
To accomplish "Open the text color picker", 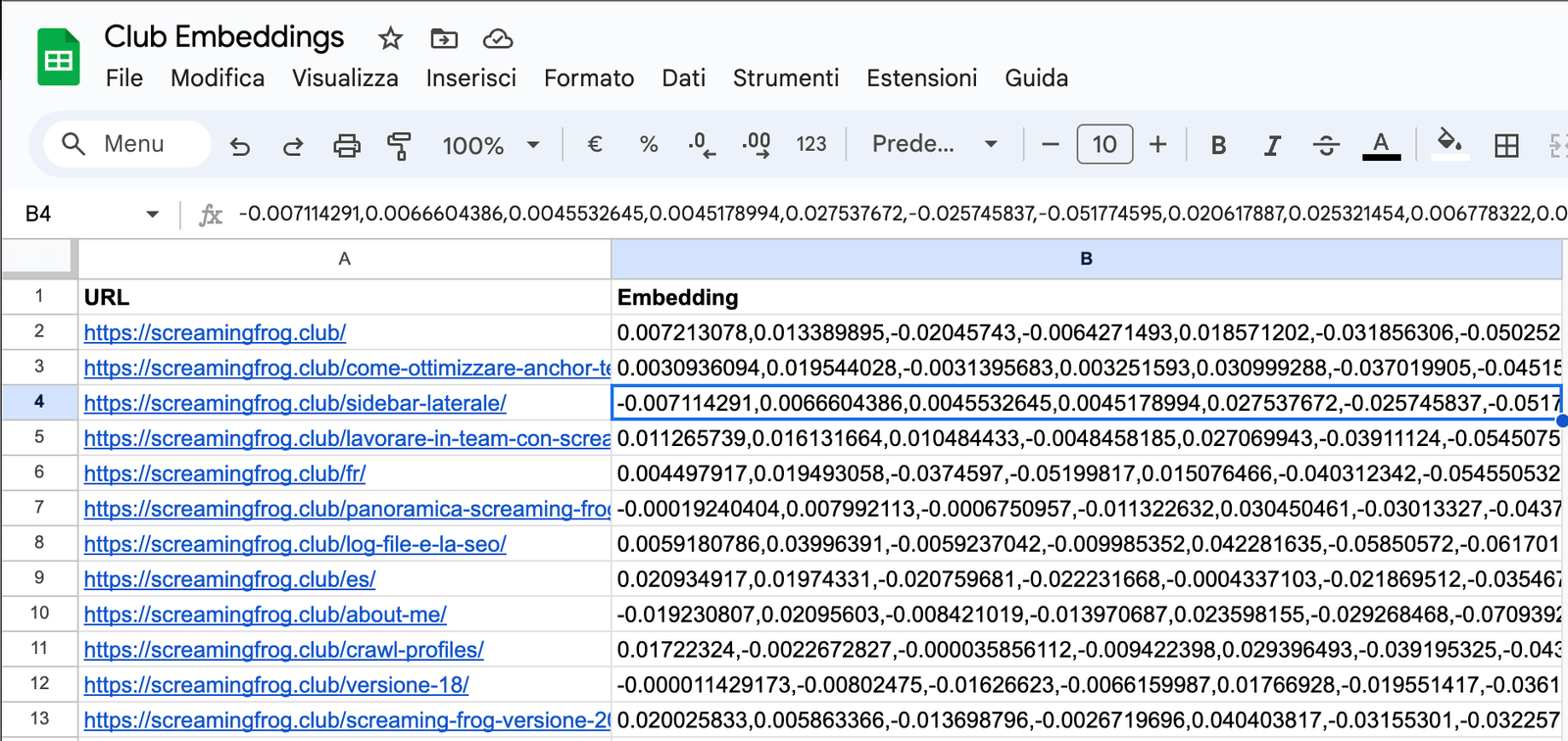I will (1381, 145).
